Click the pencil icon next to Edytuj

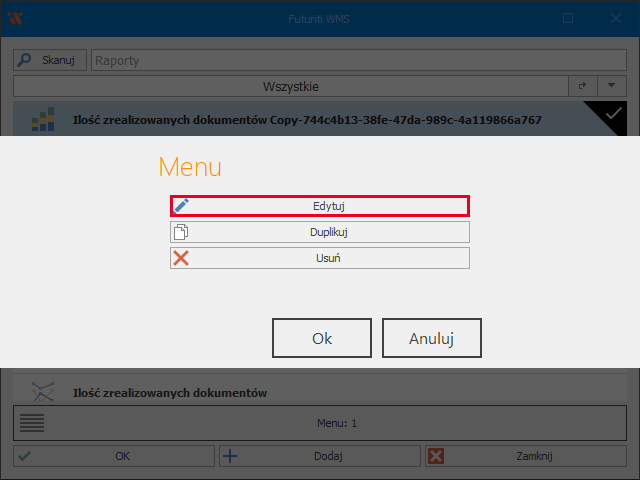pos(181,206)
